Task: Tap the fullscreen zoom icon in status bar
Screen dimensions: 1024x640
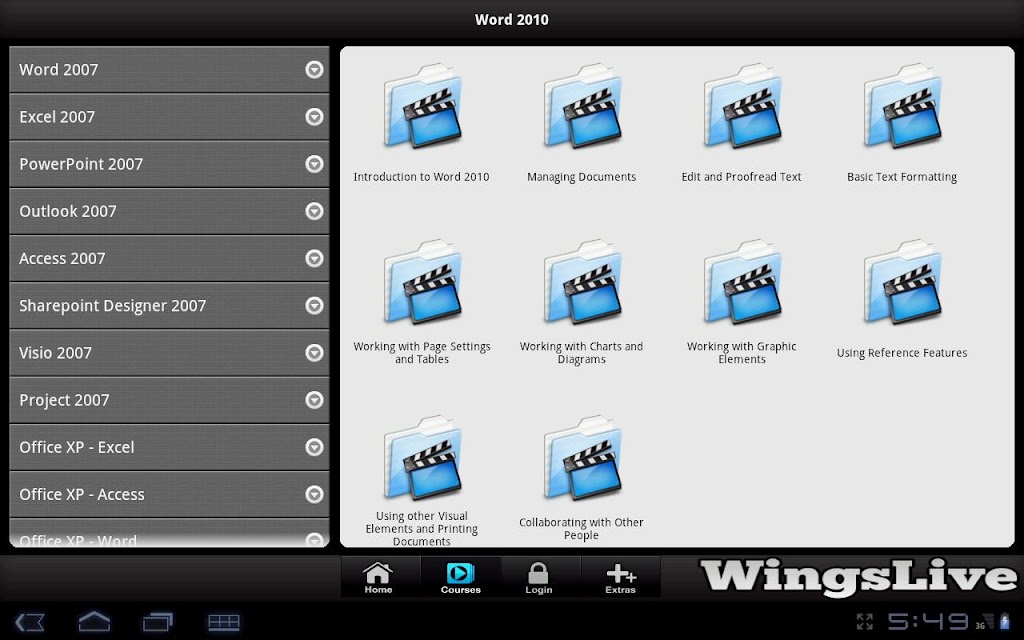Action: click(x=865, y=621)
